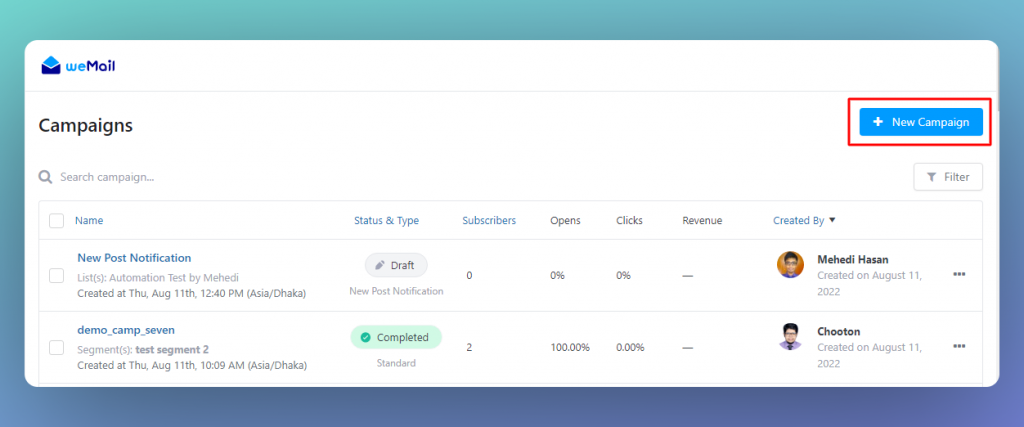Image resolution: width=1024 pixels, height=427 pixels.
Task: Open the New Post Notification campaign link
Action: point(134,258)
